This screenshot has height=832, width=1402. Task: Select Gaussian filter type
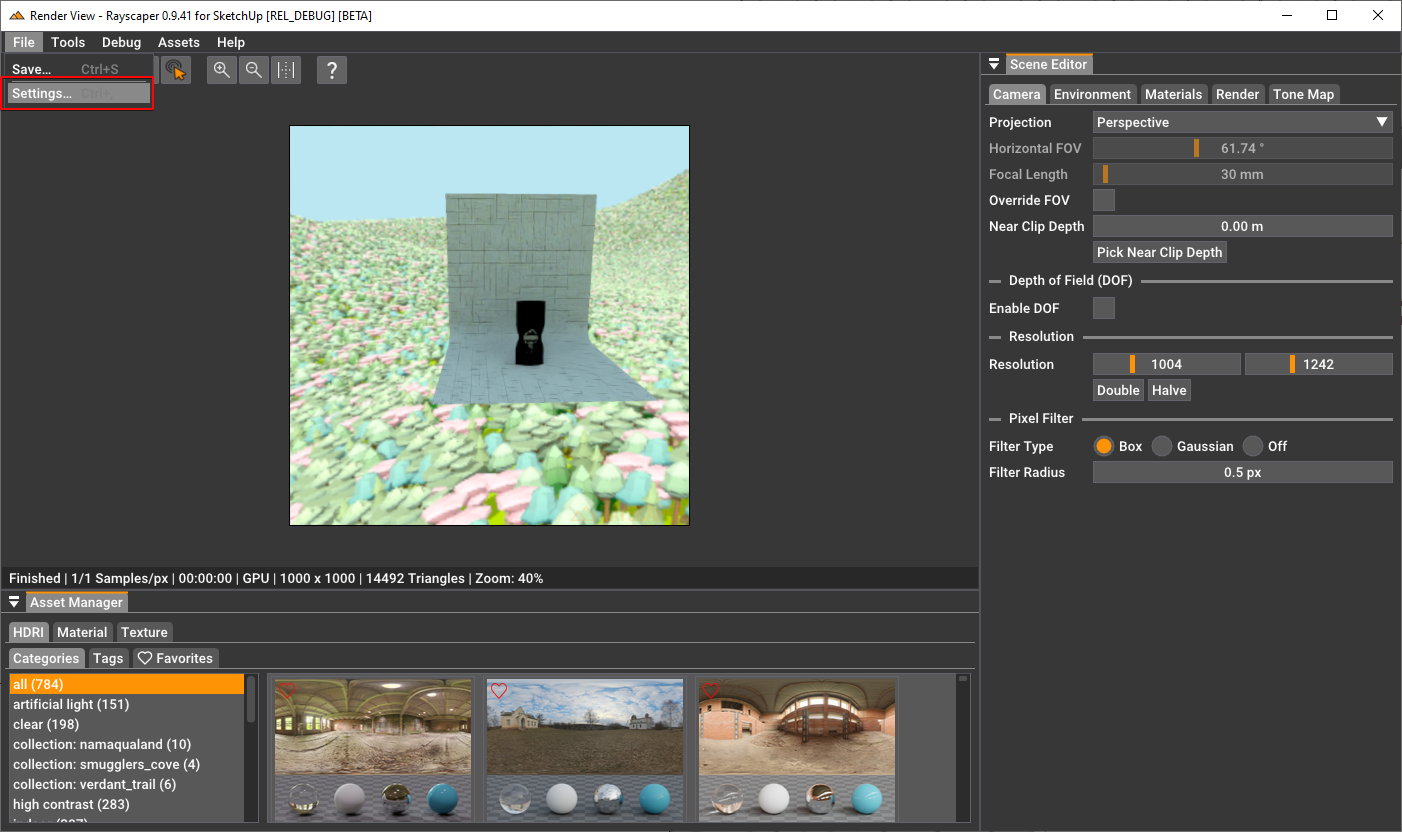click(1161, 446)
